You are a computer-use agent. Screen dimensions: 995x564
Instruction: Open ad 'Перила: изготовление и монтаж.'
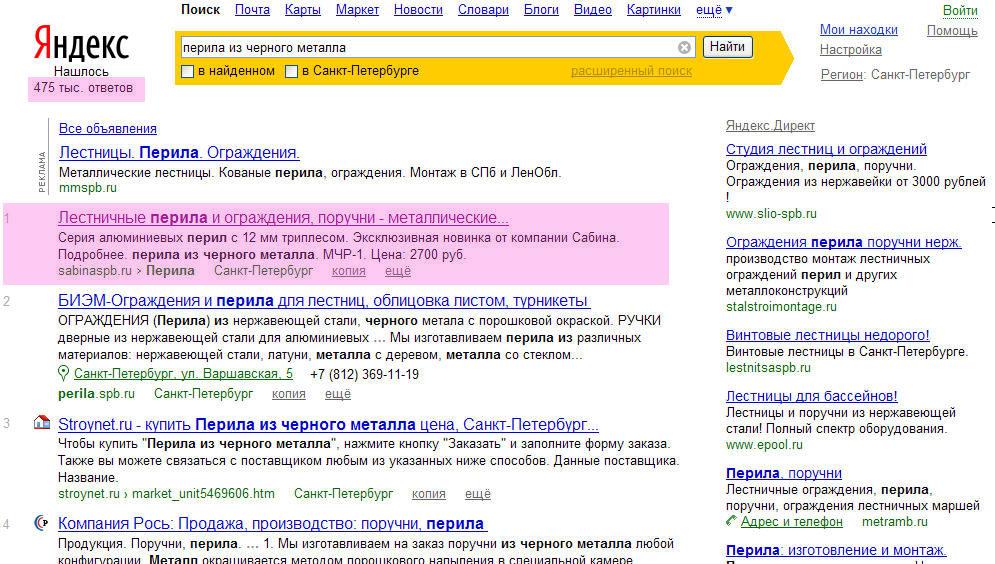(836, 551)
